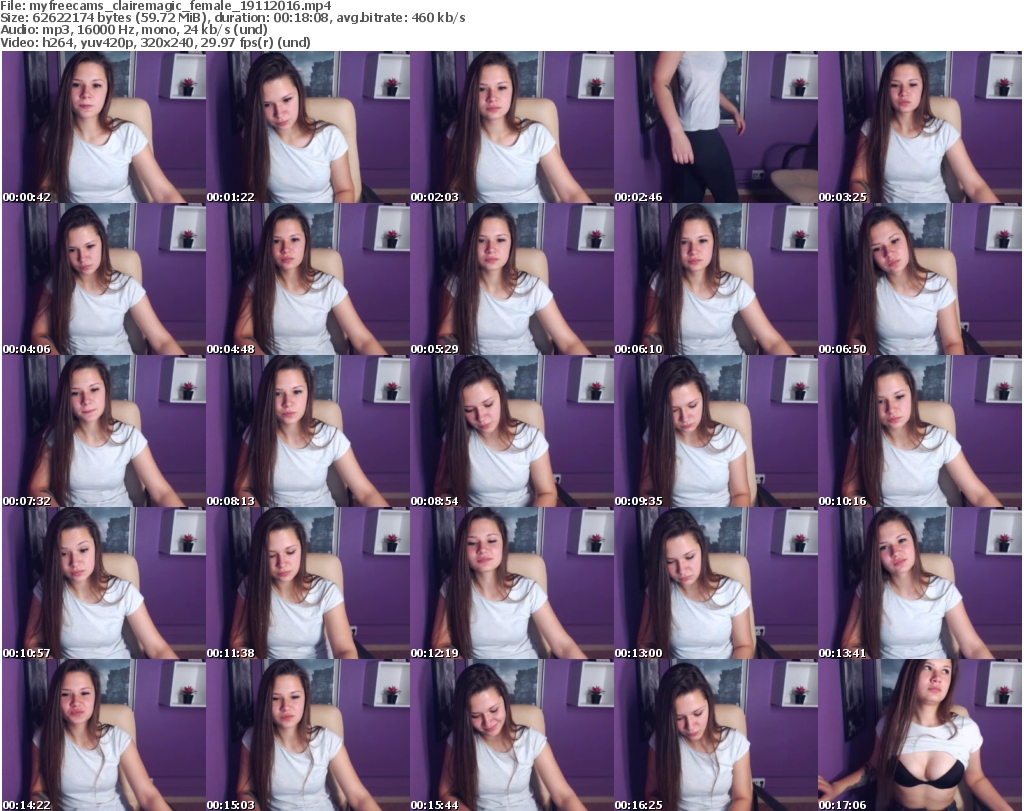Choose the thumbnail frame at 00:13:41
The image size is (1024, 811).
pyautogui.click(x=920, y=584)
